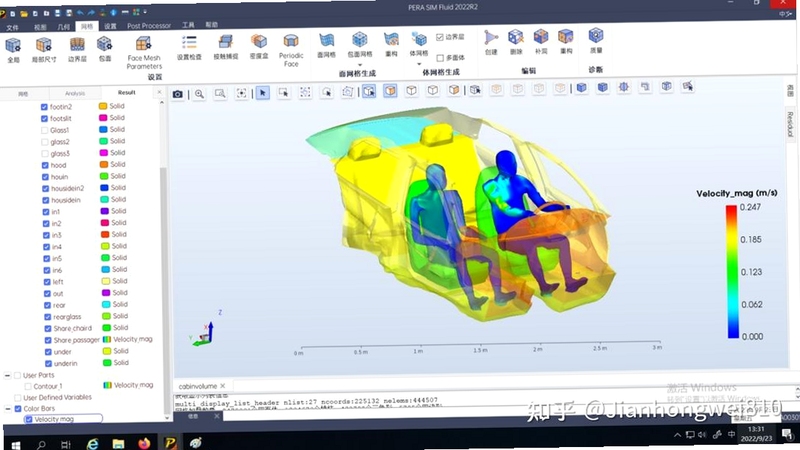Select the arrow pointer selection tool

[x=262, y=93]
